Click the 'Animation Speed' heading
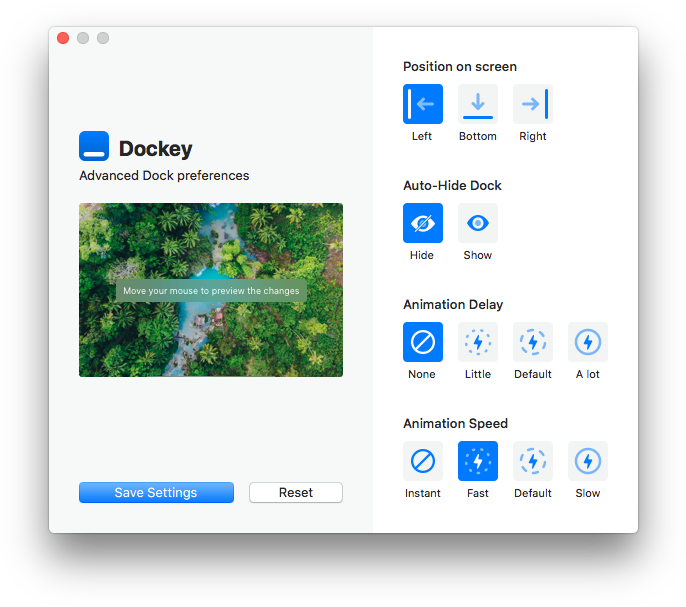 [455, 424]
